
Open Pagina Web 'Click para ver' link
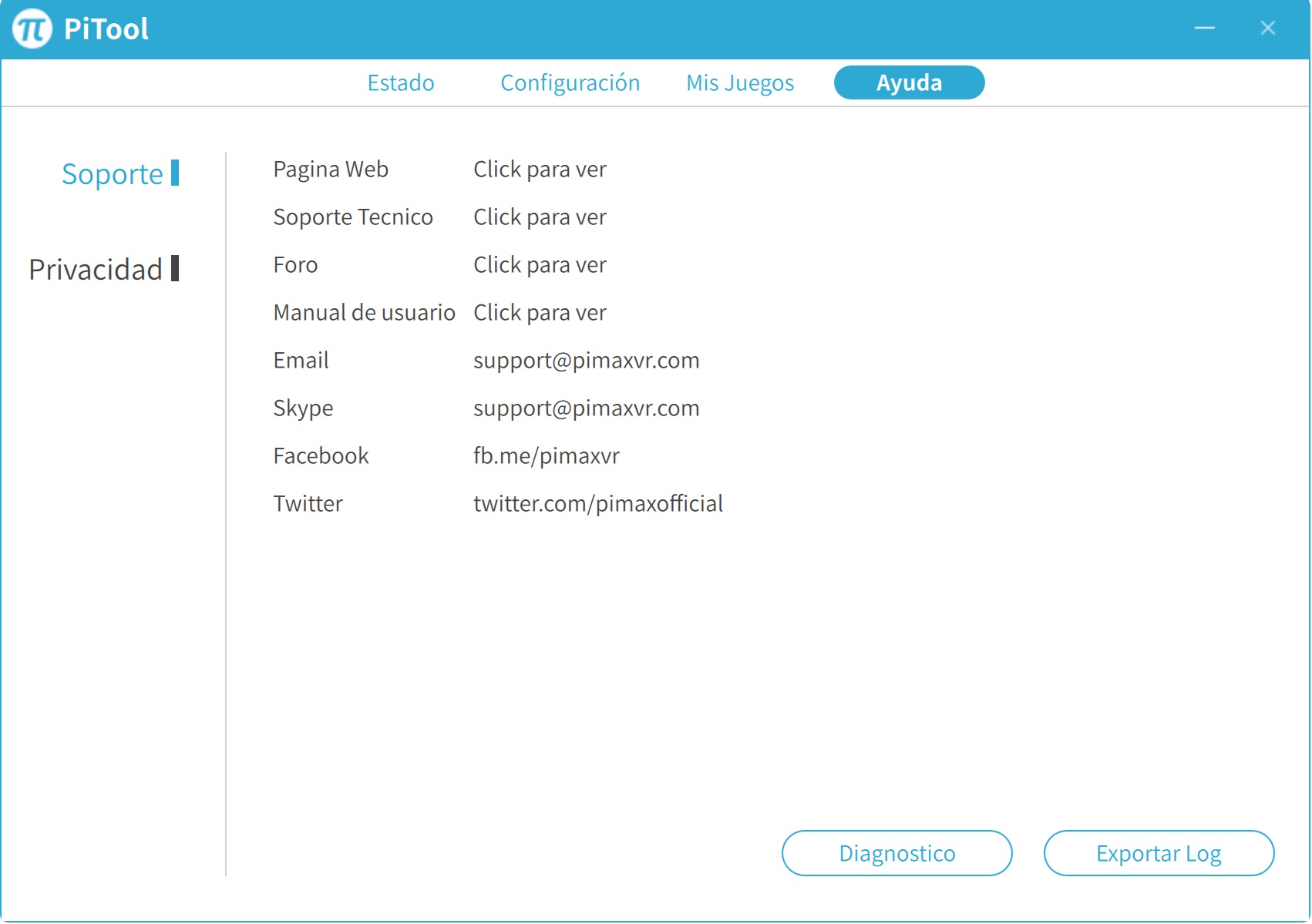click(540, 170)
